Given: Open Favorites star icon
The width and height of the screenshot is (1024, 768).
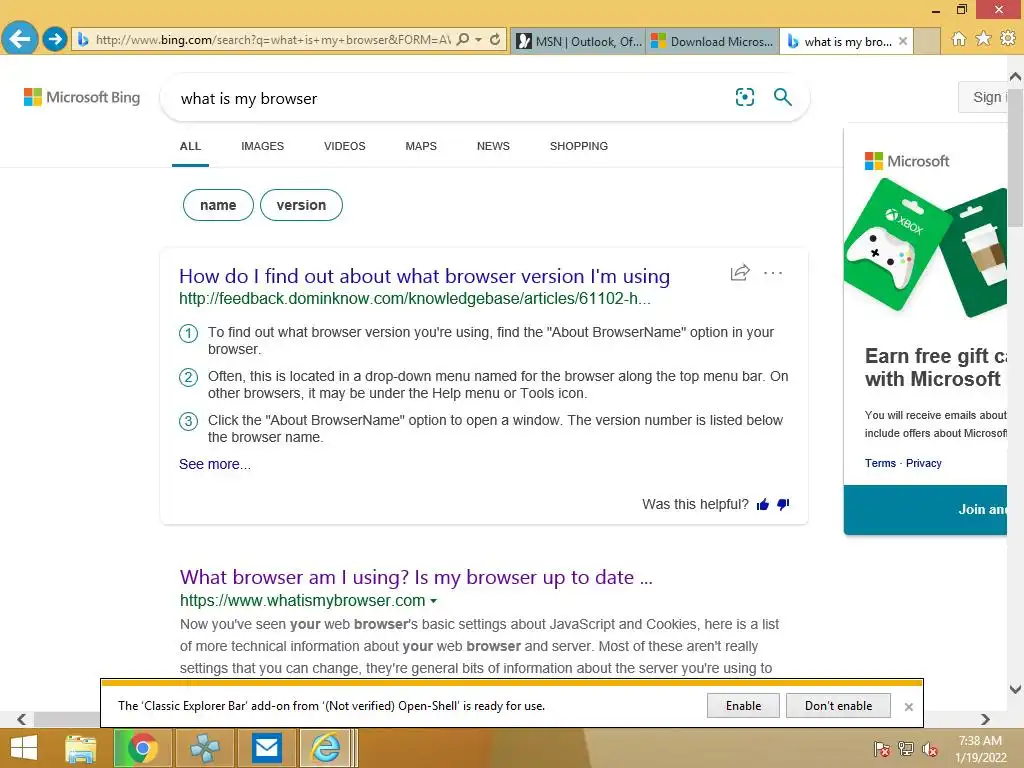Looking at the screenshot, I should pos(984,39).
